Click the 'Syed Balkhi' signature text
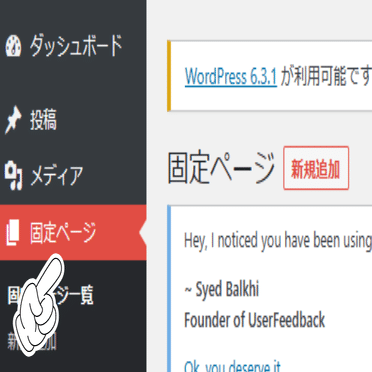Viewport: 372px width, 372px height. pyautogui.click(x=227, y=289)
